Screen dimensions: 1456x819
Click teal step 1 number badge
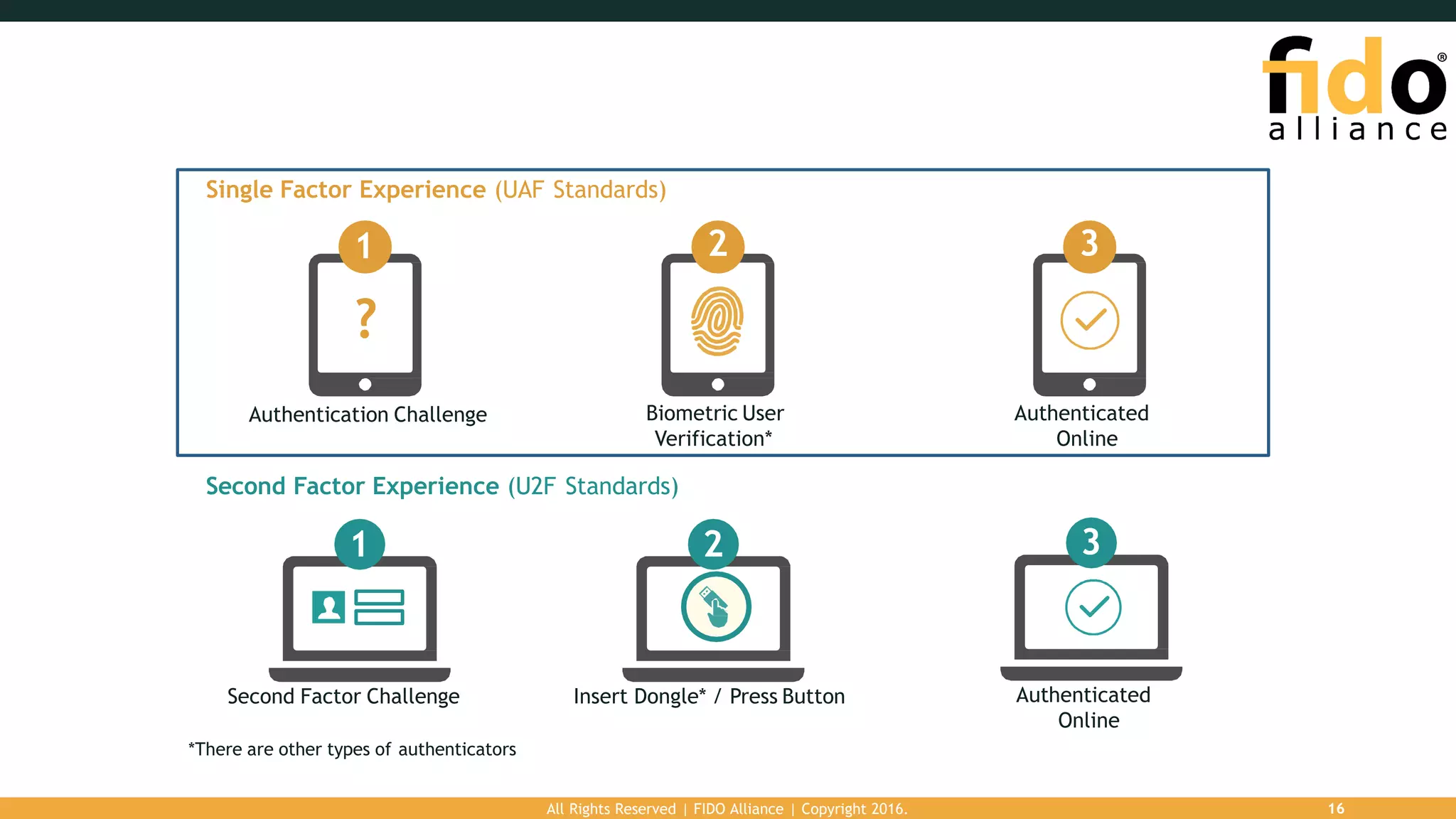tap(360, 545)
